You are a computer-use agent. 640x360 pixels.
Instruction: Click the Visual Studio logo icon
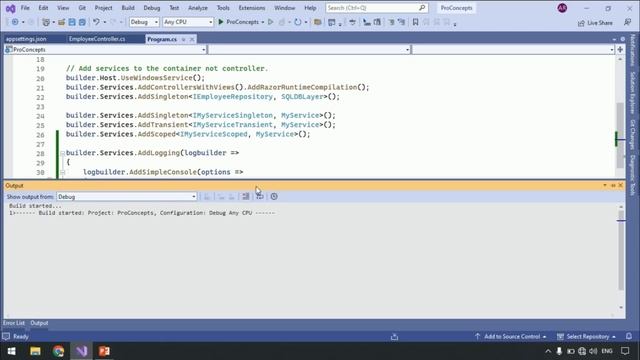click(11, 8)
